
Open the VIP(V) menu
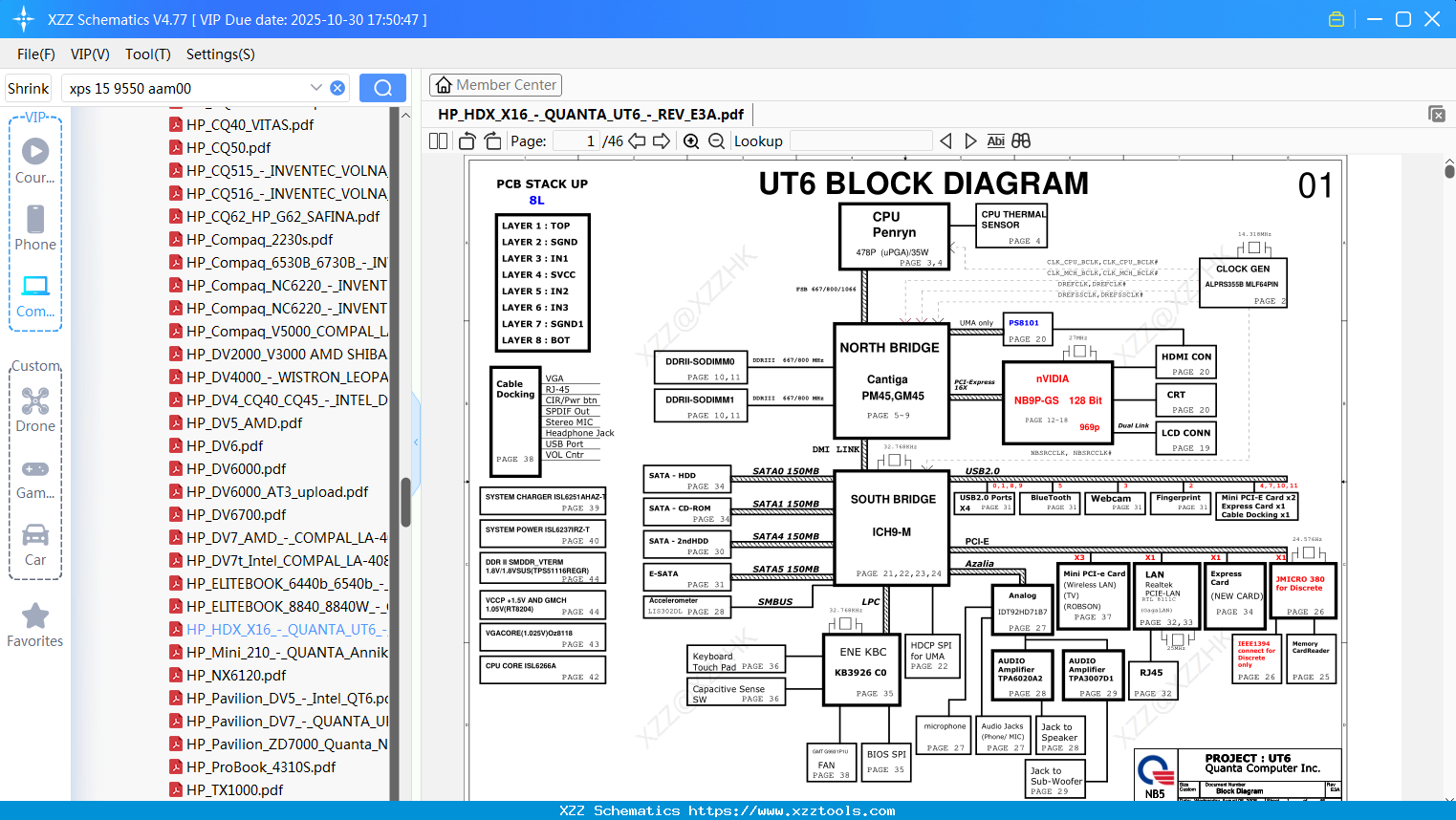pos(90,54)
